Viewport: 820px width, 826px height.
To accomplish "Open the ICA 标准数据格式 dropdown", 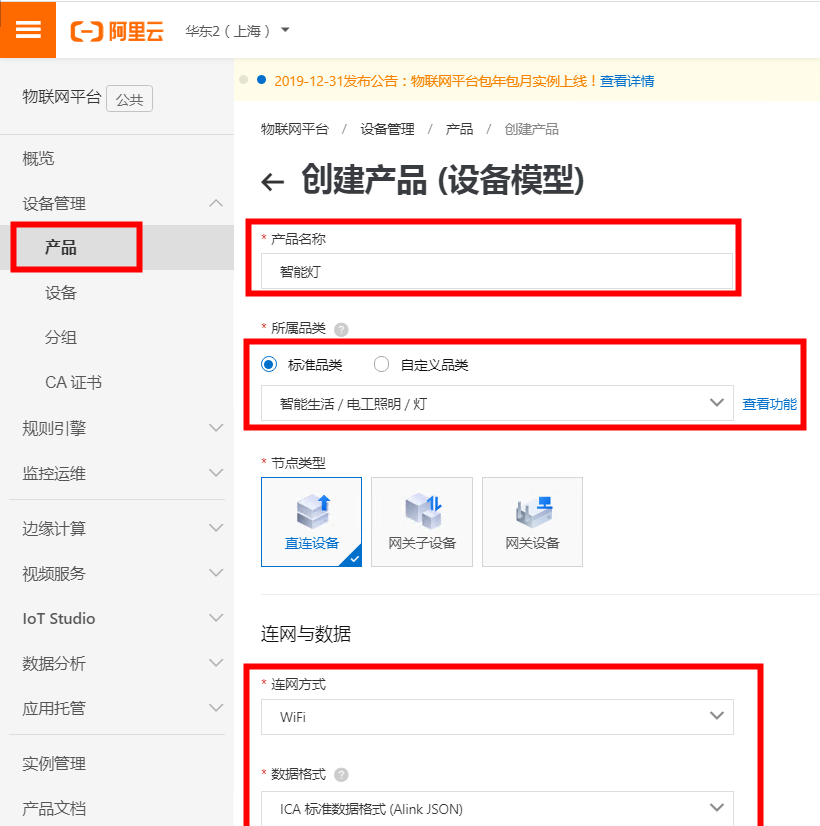I will (497, 808).
